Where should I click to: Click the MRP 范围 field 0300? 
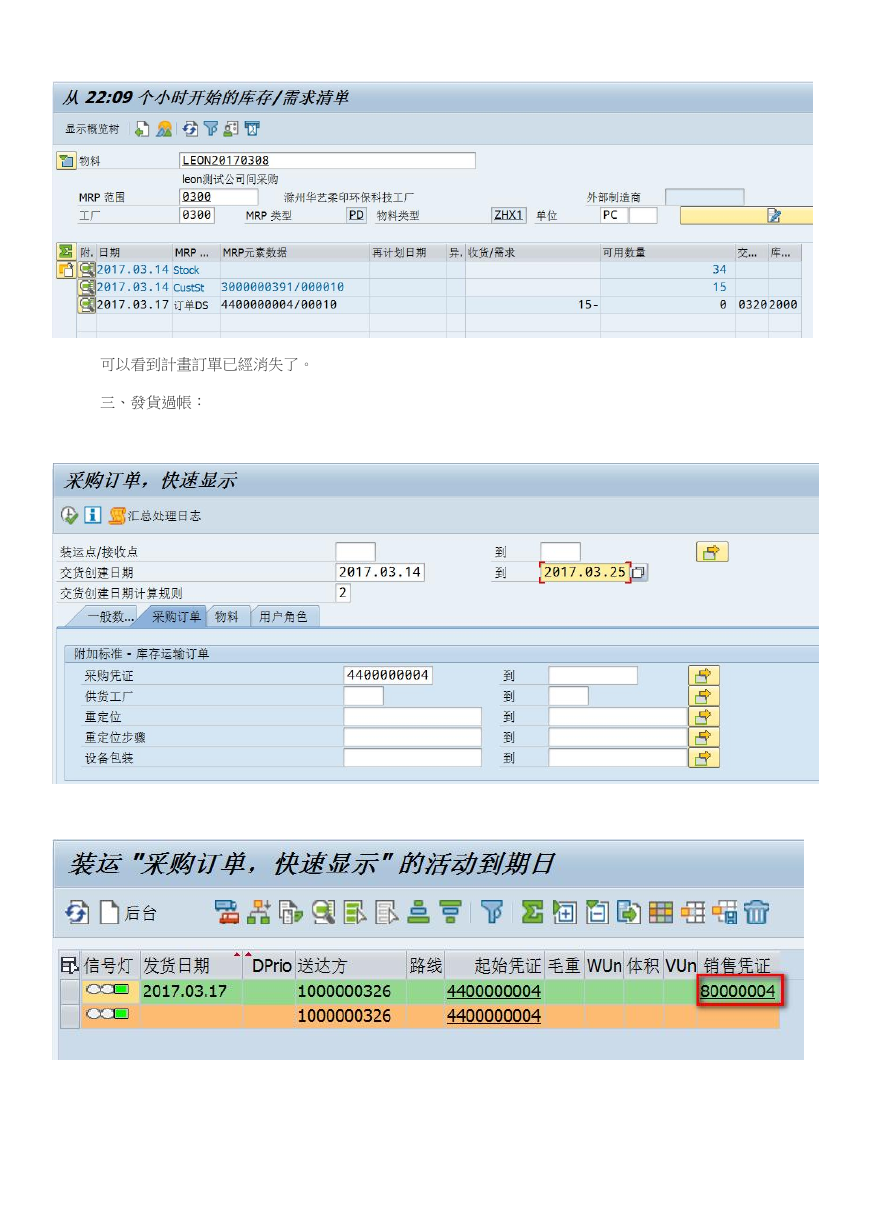218,197
